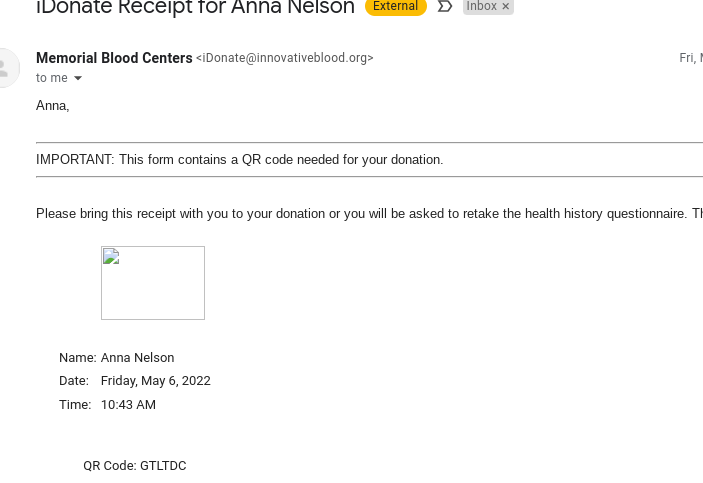
Task: Click the Inbox label tag
Action: [481, 7]
